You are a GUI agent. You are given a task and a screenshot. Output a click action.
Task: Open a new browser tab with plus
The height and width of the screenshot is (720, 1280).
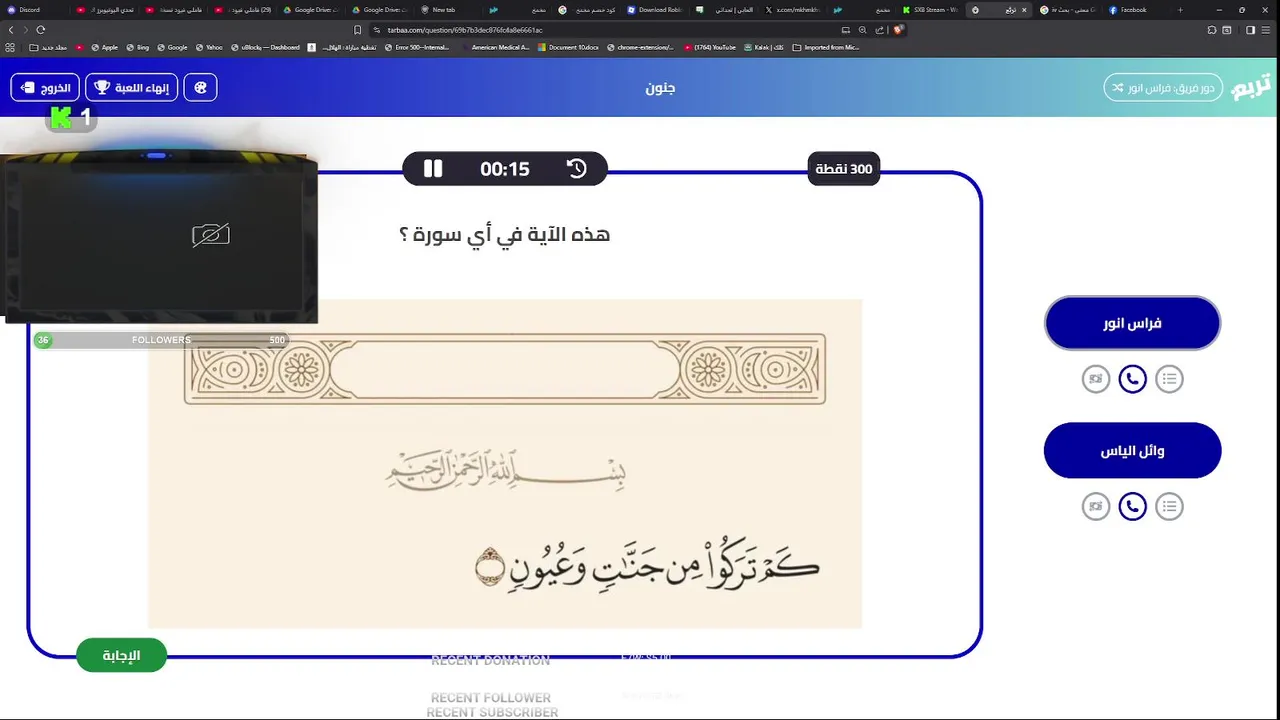[x=1180, y=10]
